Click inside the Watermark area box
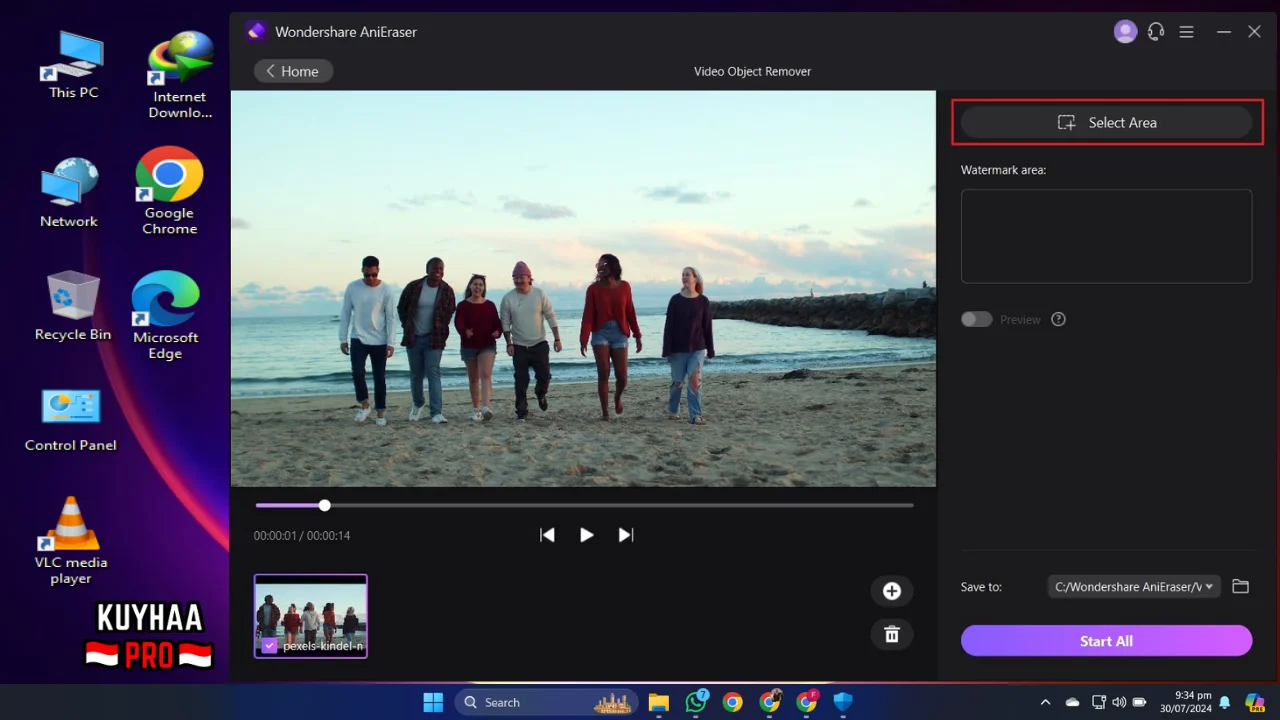 1106,236
